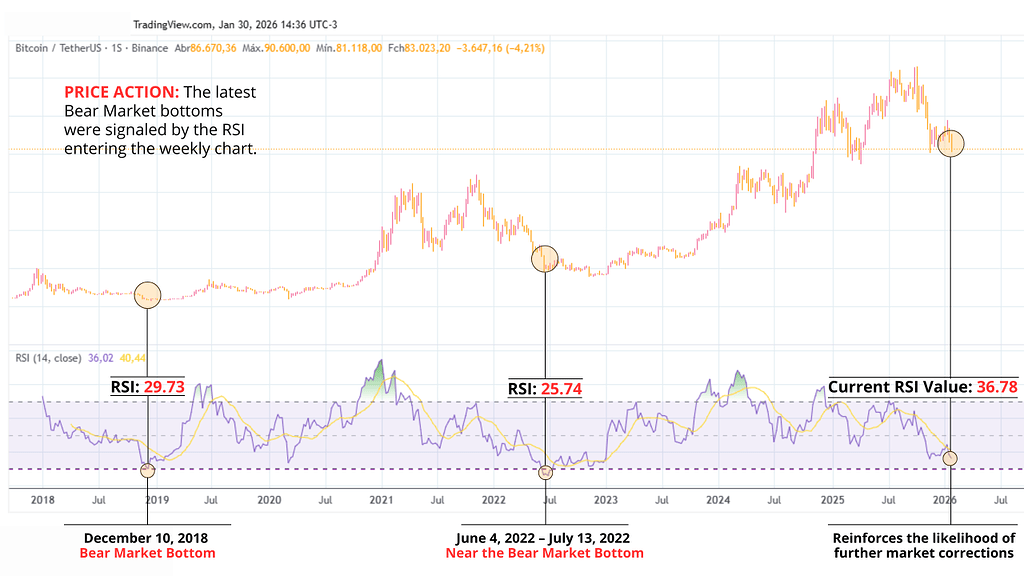Click the circle marker on the mid-2022 price candles

[545, 258]
